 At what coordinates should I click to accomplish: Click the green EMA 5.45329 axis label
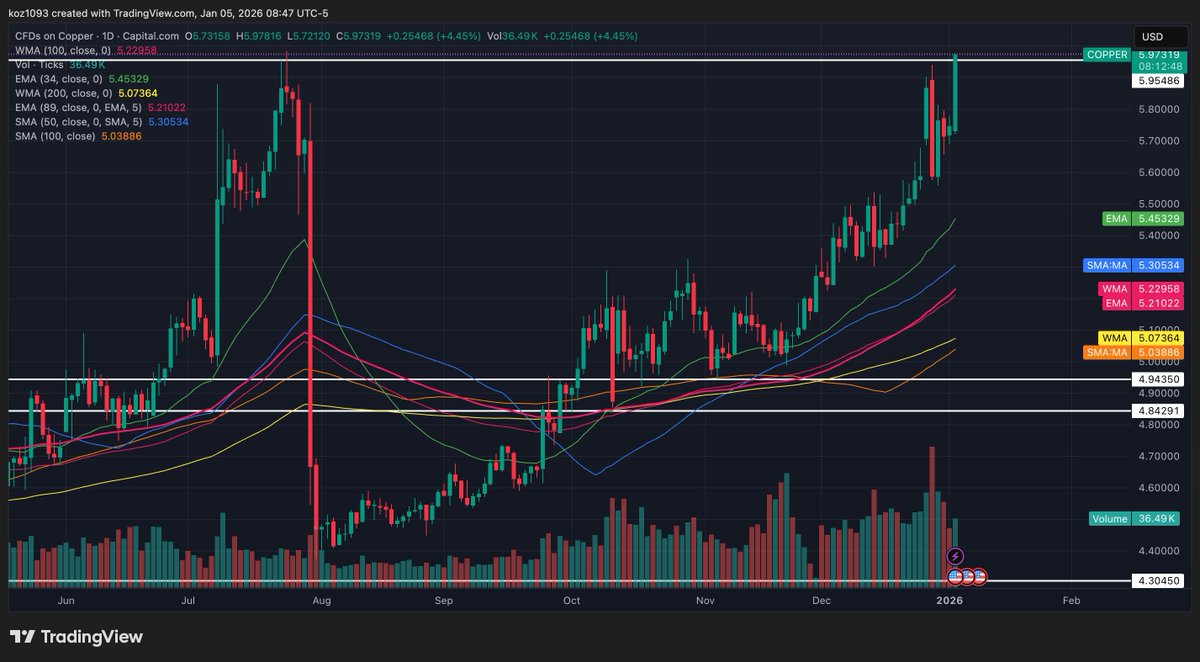point(1142,218)
